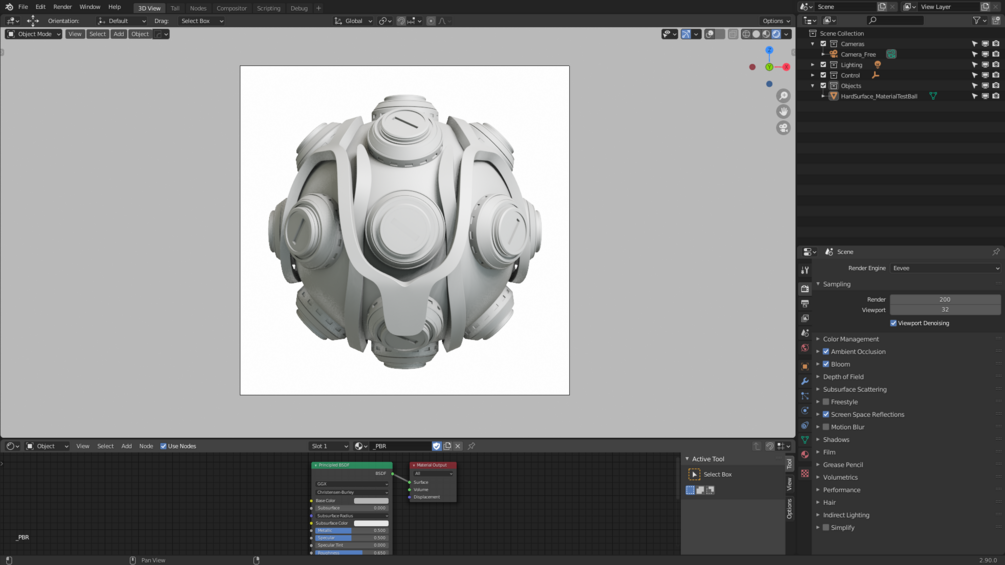Viewport: 1005px width, 565px height.
Task: Click the zoom magnifier icon in viewport
Action: point(783,96)
